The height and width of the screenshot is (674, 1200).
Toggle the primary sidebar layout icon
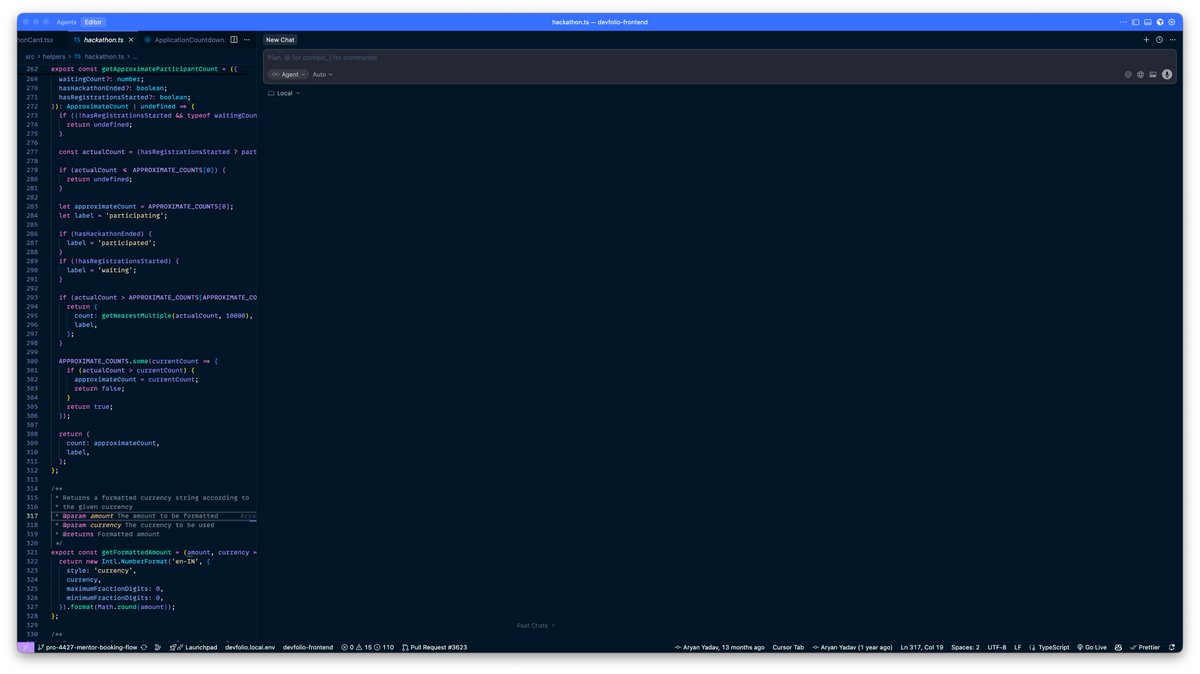(x=1135, y=22)
